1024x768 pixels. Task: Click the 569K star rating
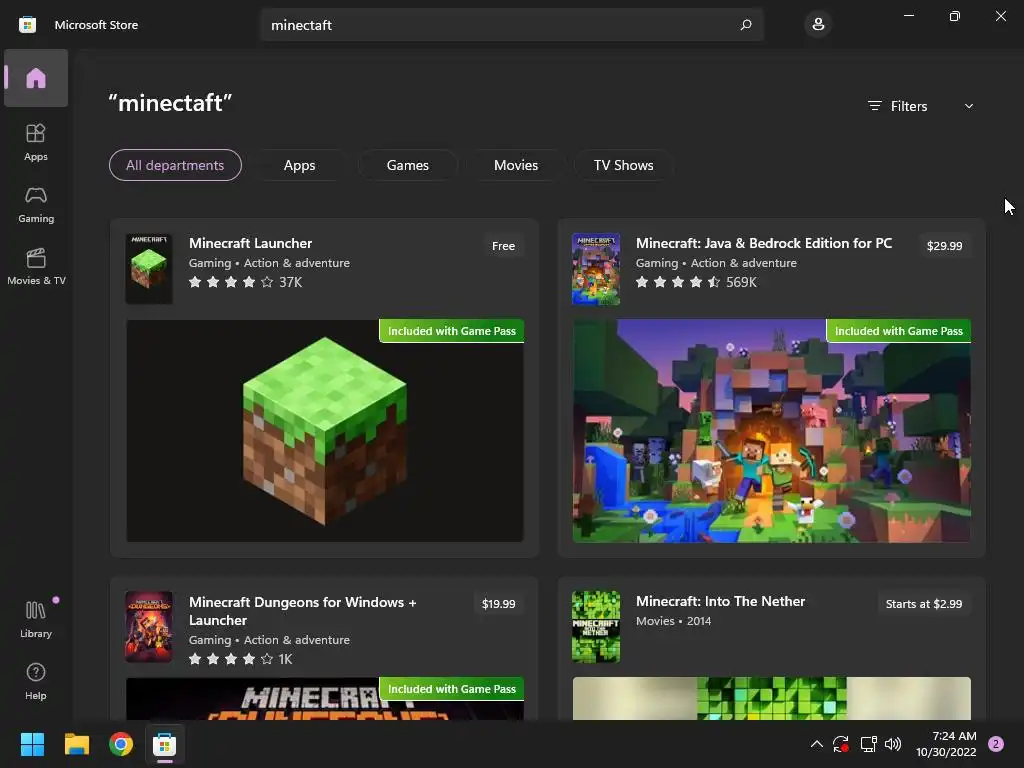696,282
